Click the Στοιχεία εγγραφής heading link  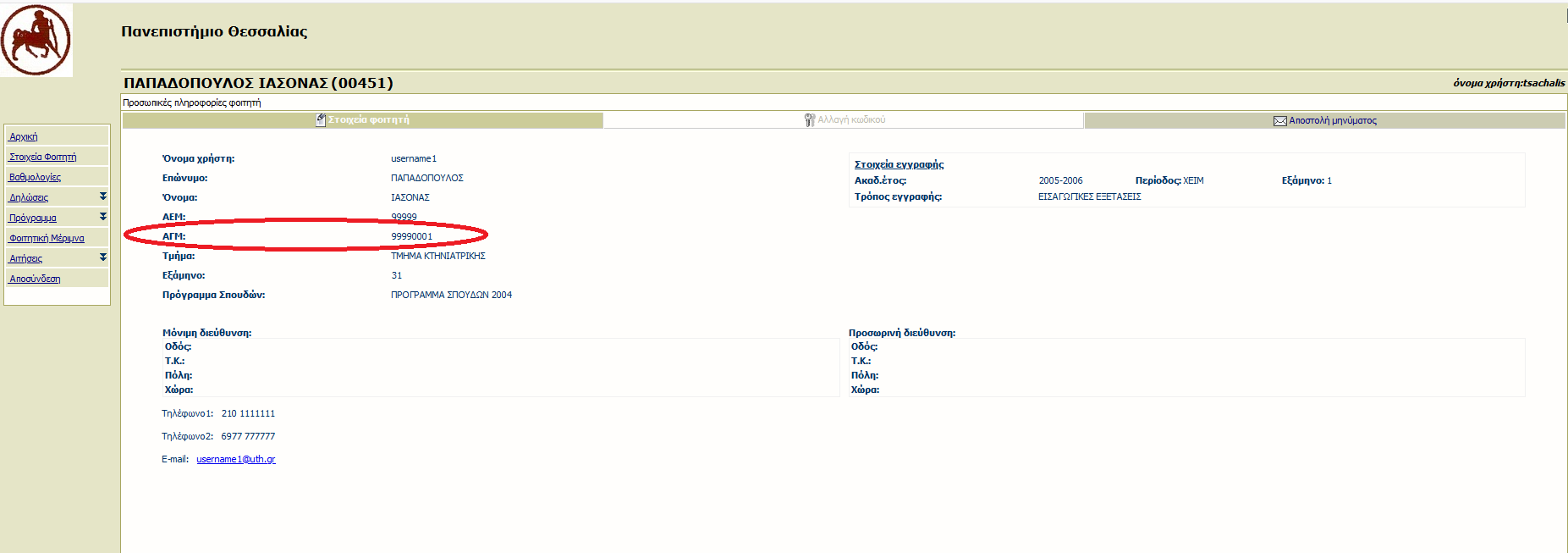tap(899, 165)
